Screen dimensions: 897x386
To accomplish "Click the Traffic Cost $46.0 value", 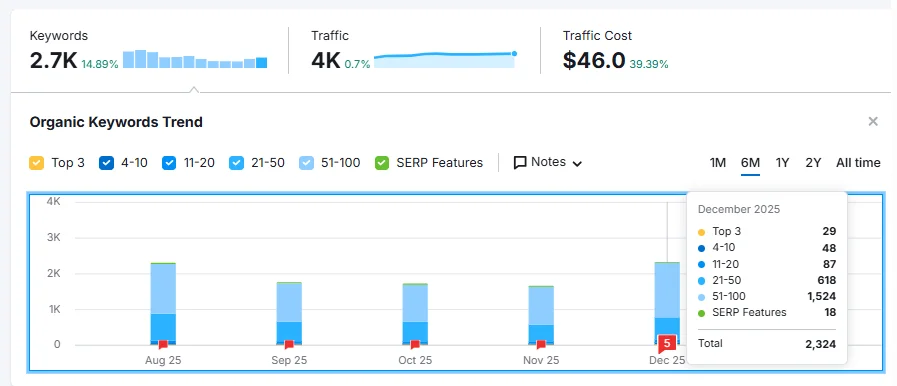I will (x=594, y=60).
